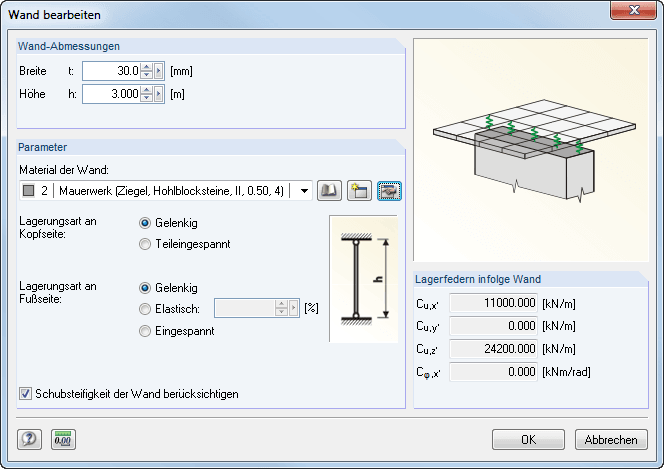The width and height of the screenshot is (664, 469).
Task: Click the Breite t input field
Action: pos(112,71)
